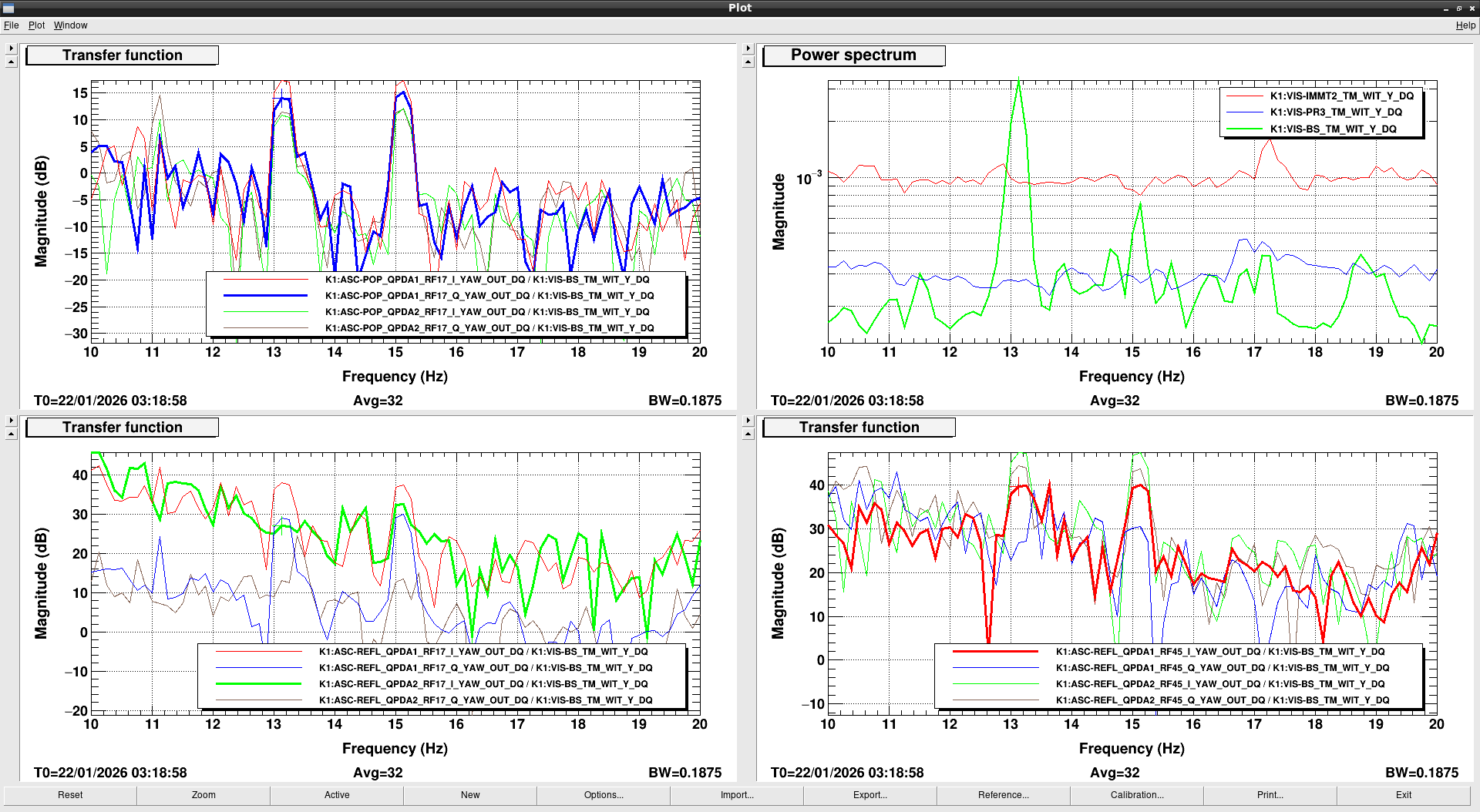
Task: Click the Export... button
Action: point(870,795)
